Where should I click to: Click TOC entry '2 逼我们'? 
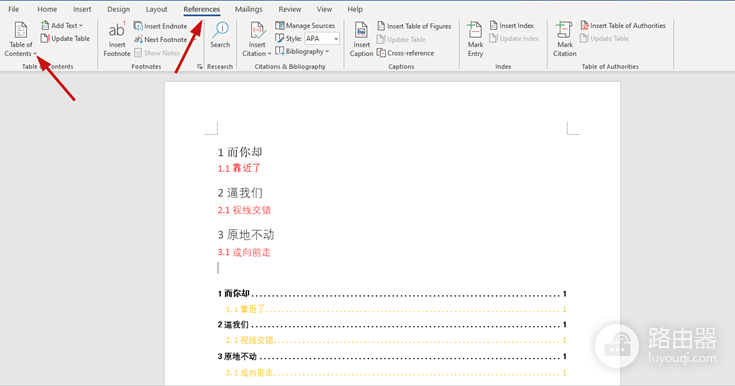tap(392, 325)
